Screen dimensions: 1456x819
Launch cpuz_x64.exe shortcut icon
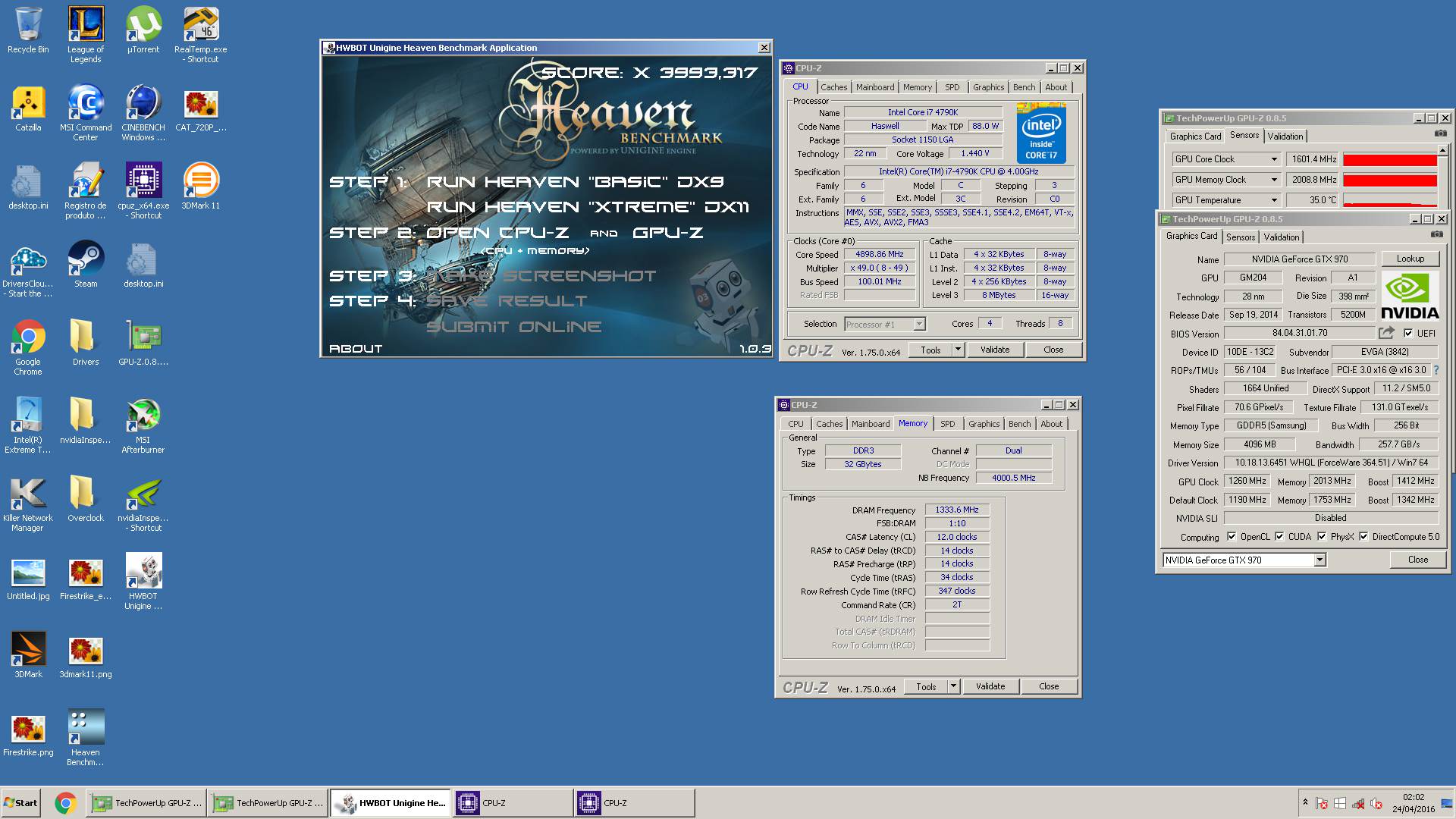[x=143, y=191]
